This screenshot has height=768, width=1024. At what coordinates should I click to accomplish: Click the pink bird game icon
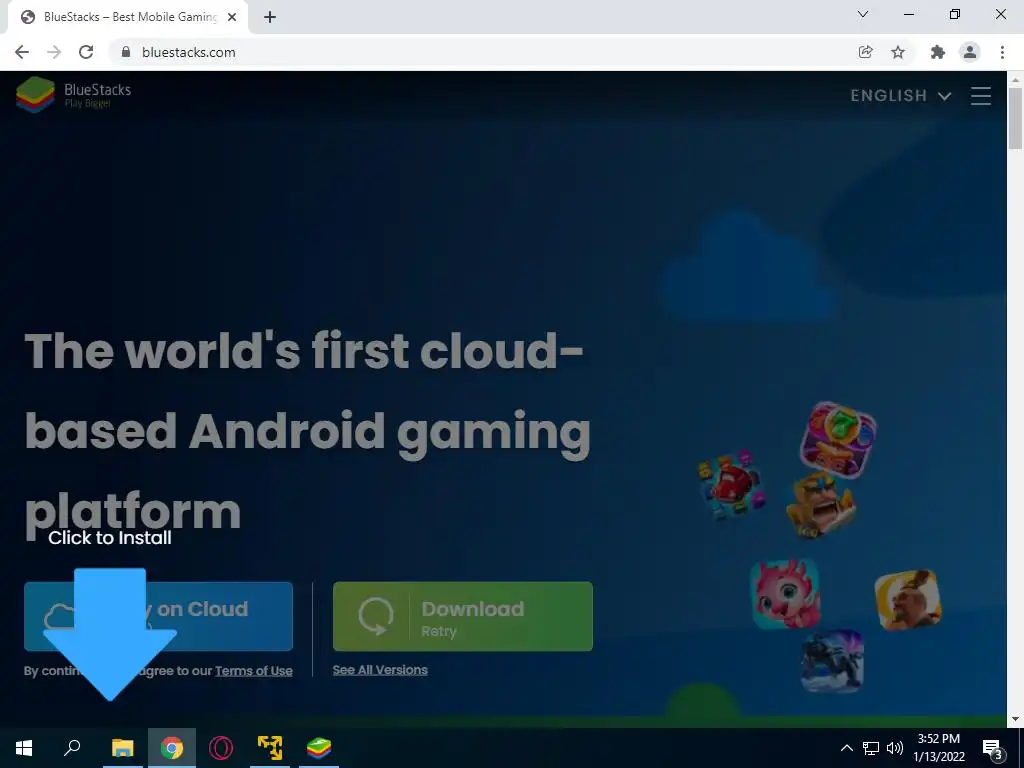(786, 594)
